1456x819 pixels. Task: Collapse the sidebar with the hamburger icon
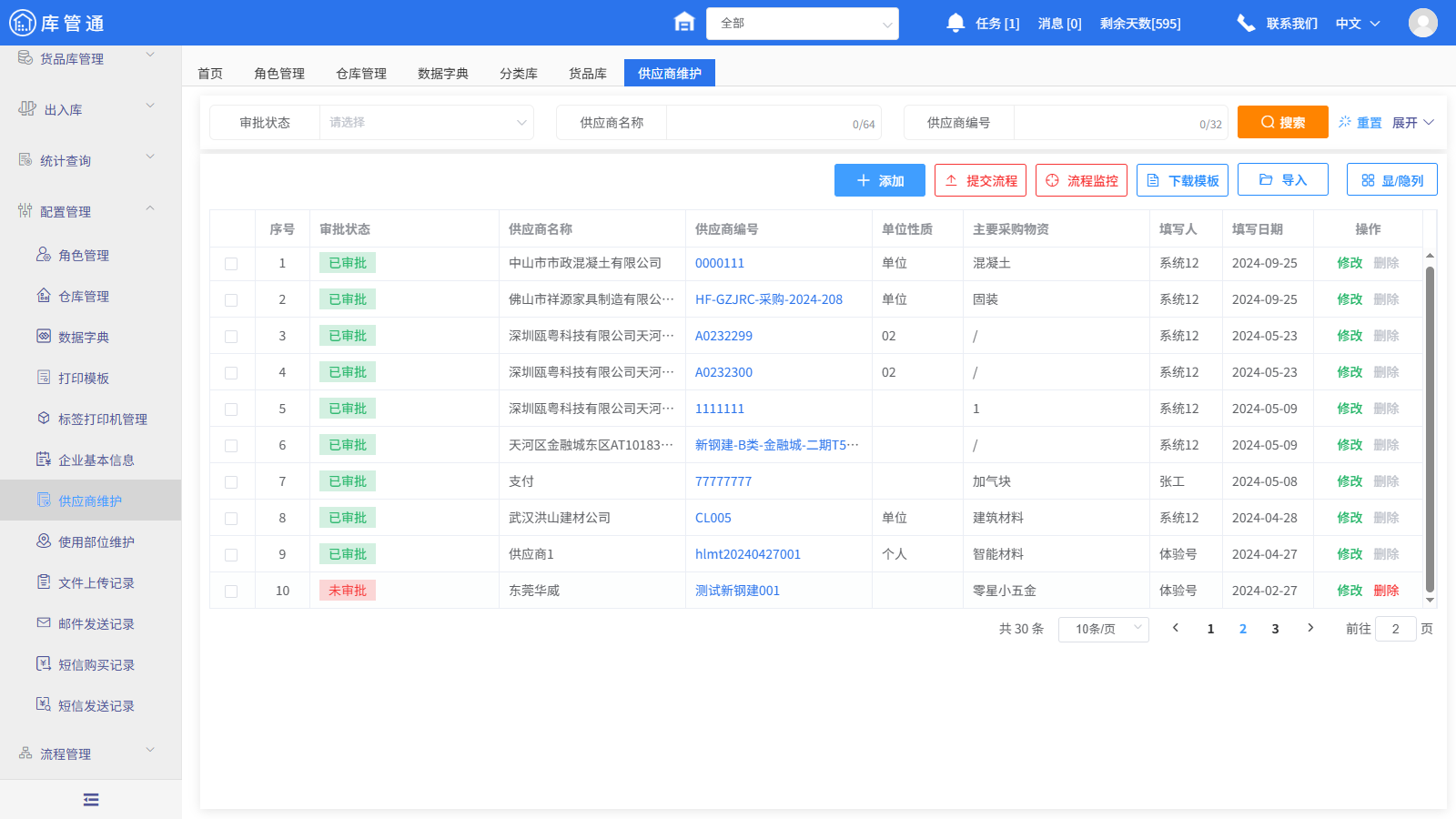coord(91,800)
